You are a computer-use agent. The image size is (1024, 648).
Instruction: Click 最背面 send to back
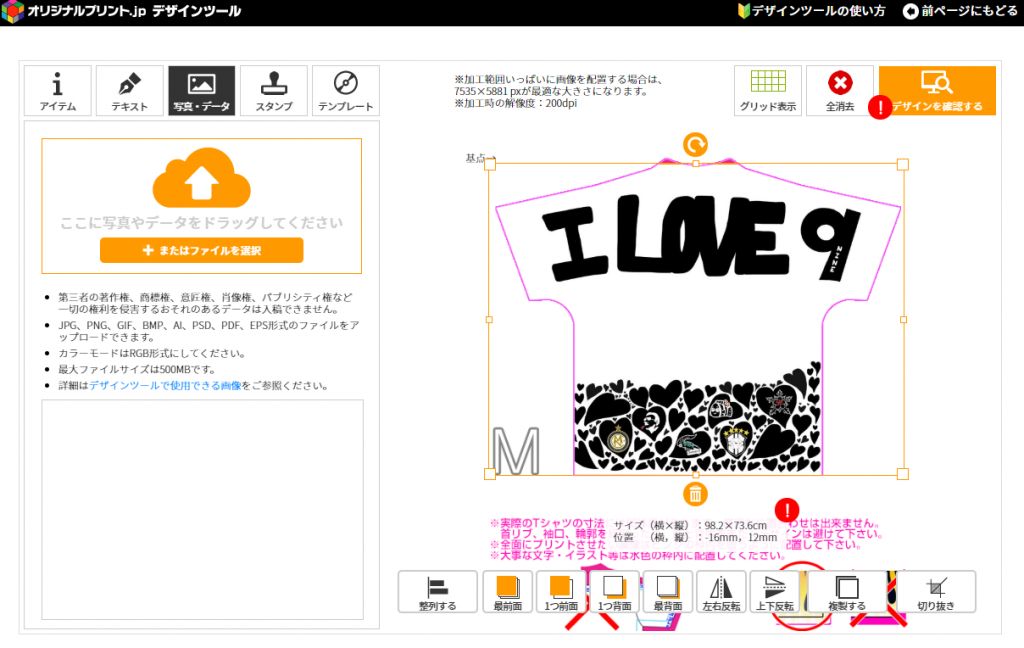click(x=668, y=592)
